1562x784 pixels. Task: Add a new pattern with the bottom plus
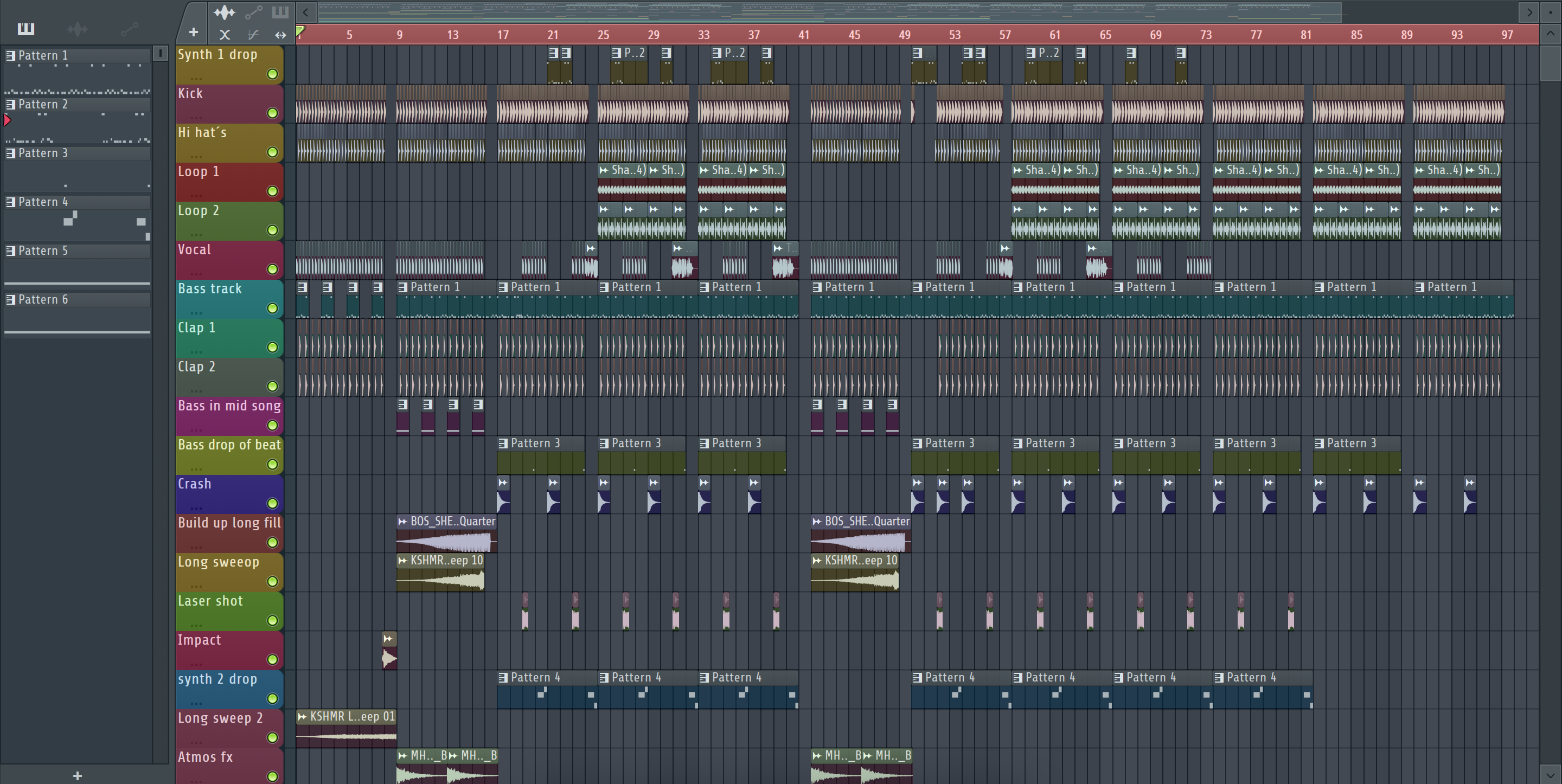[77, 775]
